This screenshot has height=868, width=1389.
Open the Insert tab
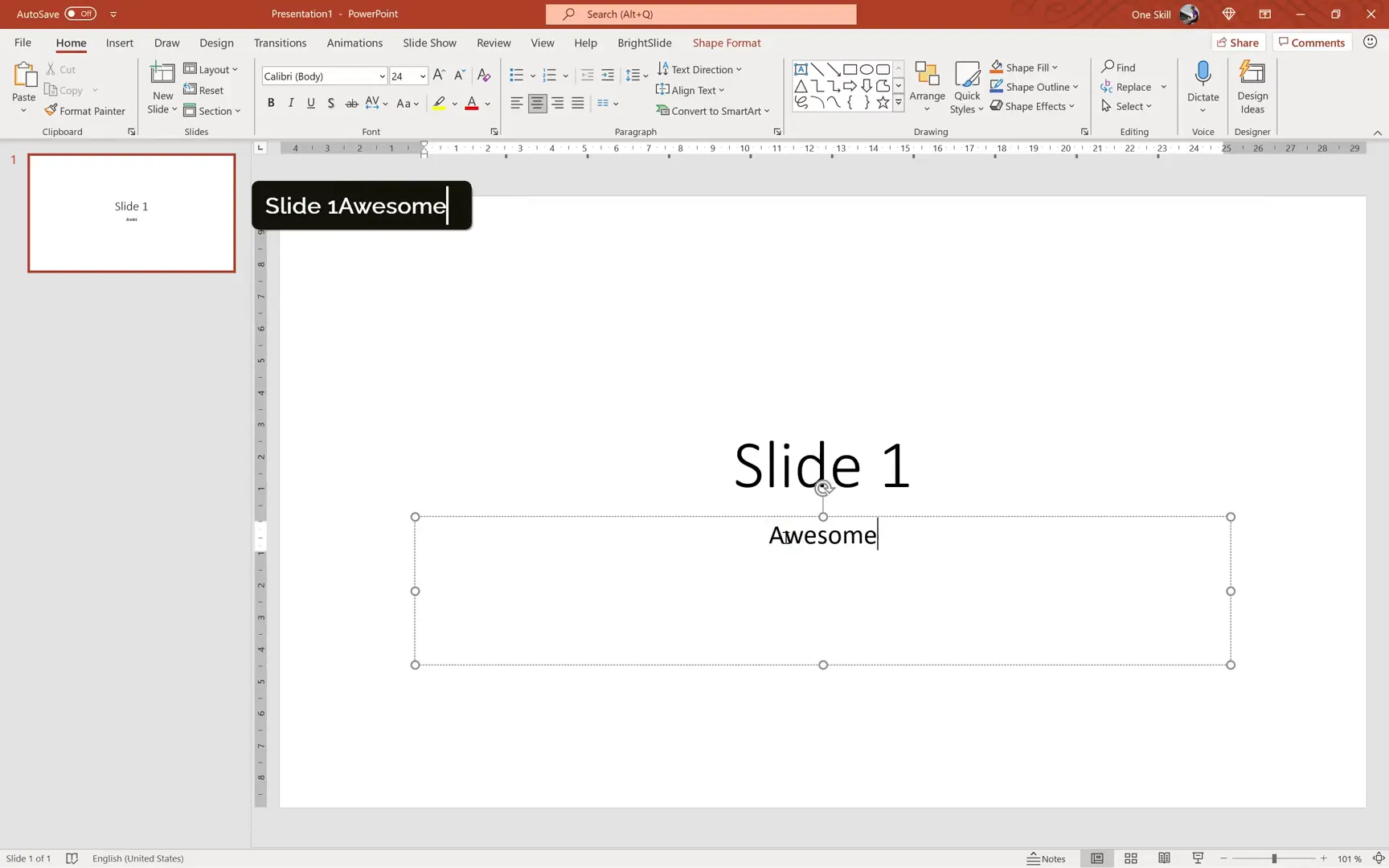coord(120,43)
